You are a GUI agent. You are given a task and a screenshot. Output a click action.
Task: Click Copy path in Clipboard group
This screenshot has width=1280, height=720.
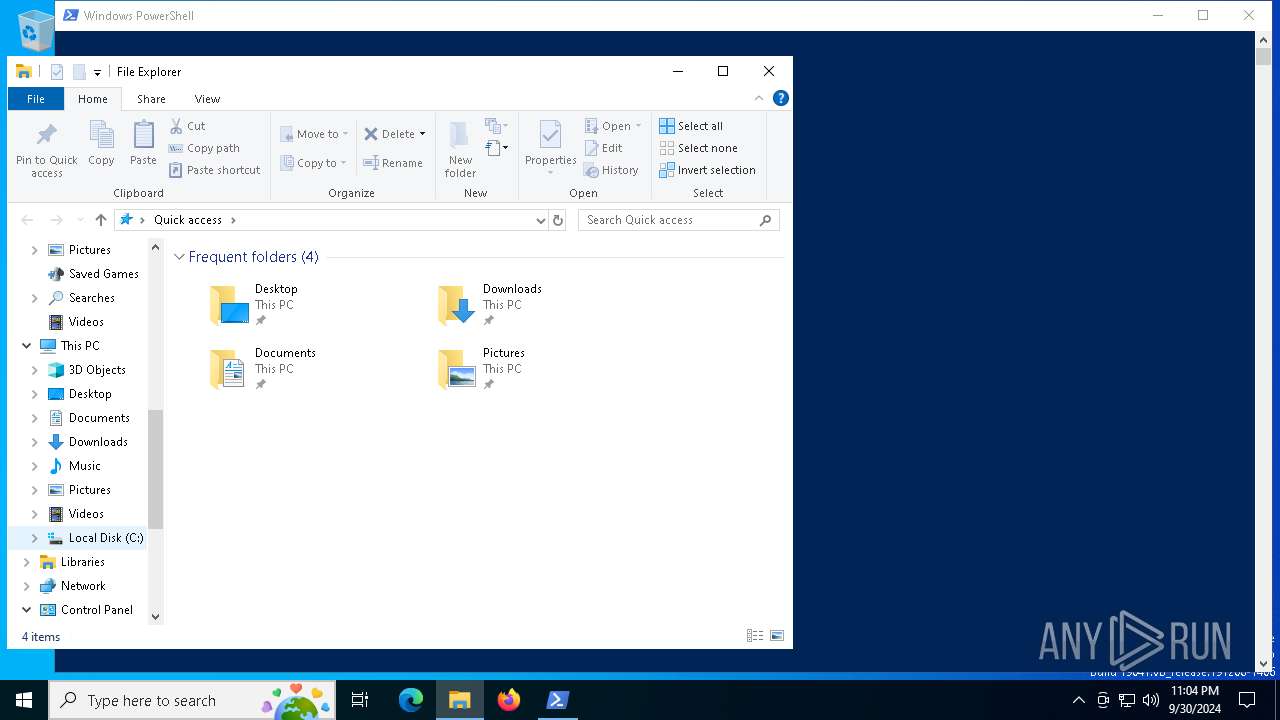(204, 148)
